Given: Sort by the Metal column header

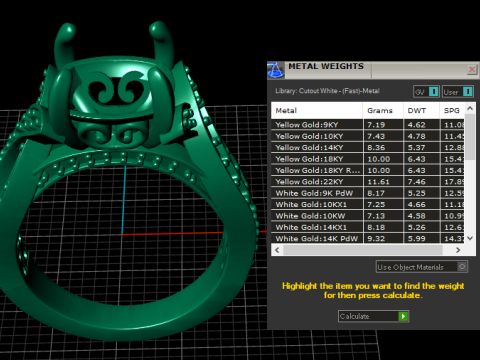Looking at the screenshot, I should 317,110.
